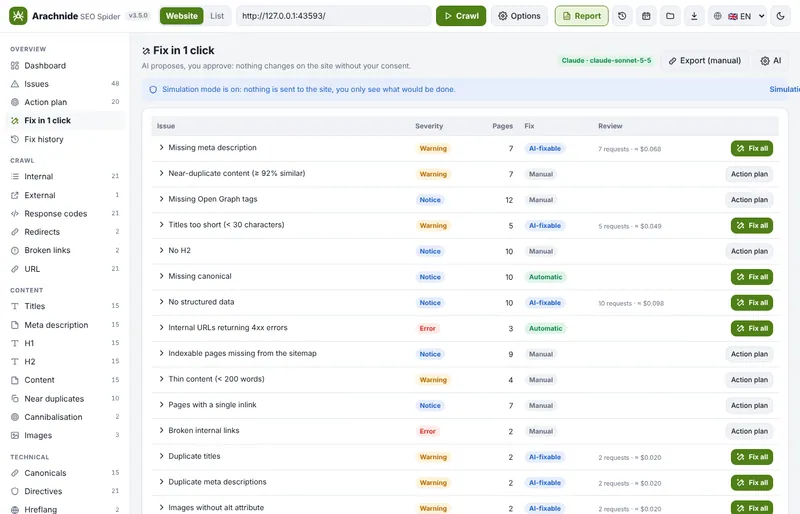The width and height of the screenshot is (800, 514).
Task: Switch to Website mode tab
Action: (181, 16)
